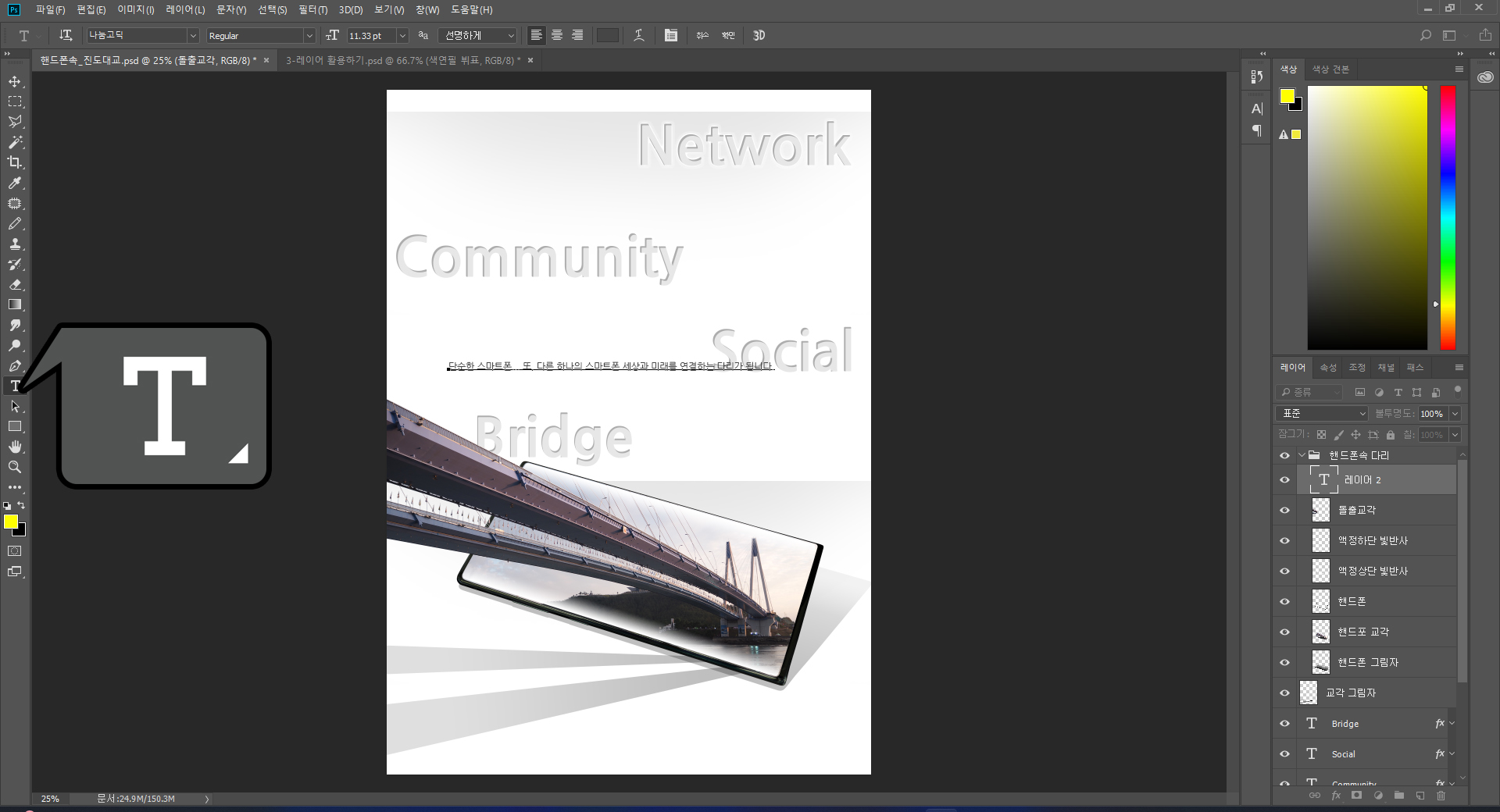Image resolution: width=1500 pixels, height=812 pixels.
Task: Delete layer with trash icon
Action: [x=1441, y=796]
